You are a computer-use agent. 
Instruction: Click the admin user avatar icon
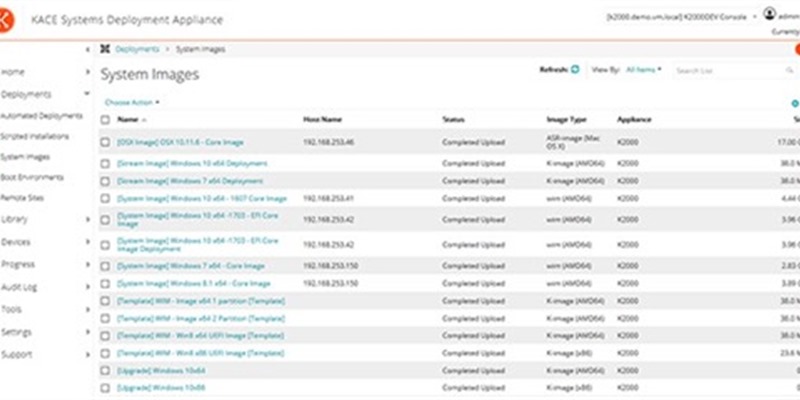[769, 14]
